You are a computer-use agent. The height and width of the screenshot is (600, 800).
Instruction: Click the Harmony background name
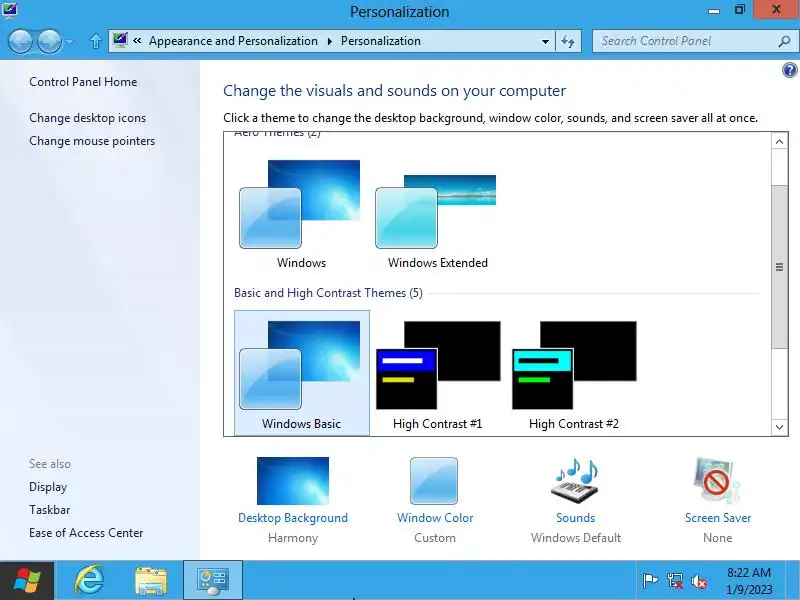(293, 538)
